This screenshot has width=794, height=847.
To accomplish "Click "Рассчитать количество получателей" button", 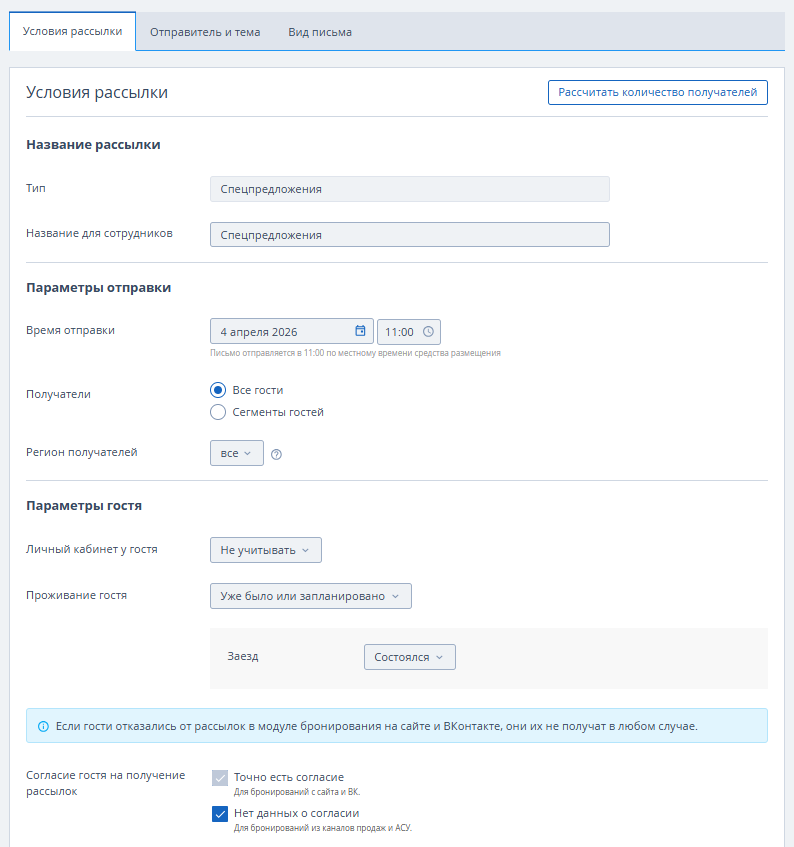I will (x=657, y=93).
